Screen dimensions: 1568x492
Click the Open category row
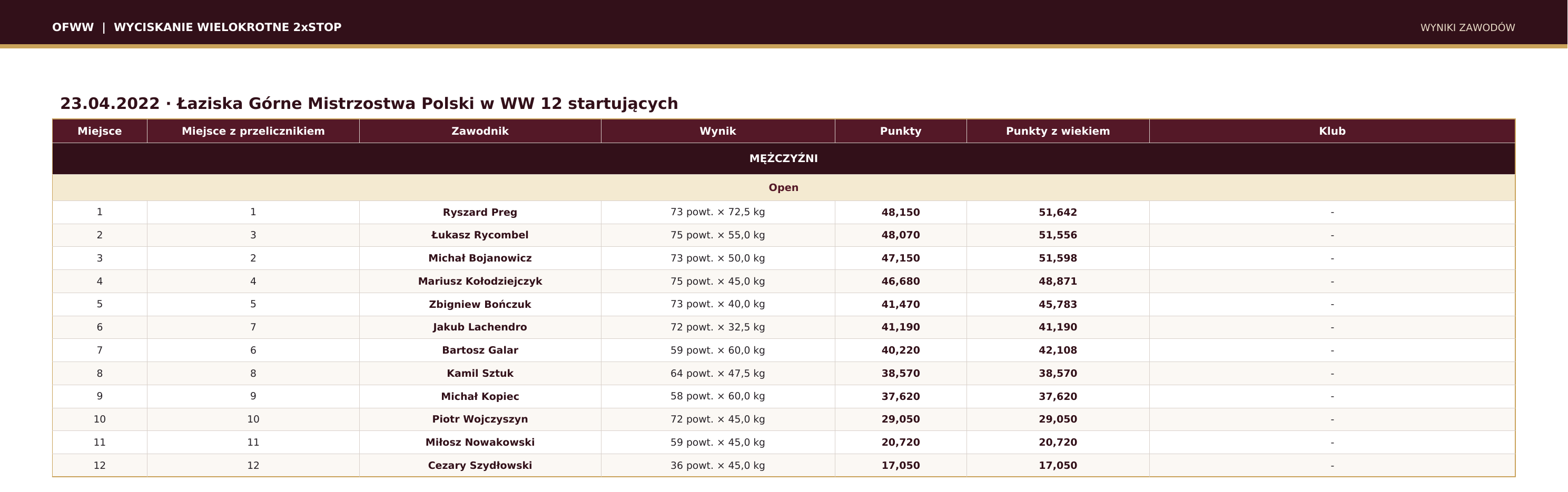tap(783, 188)
